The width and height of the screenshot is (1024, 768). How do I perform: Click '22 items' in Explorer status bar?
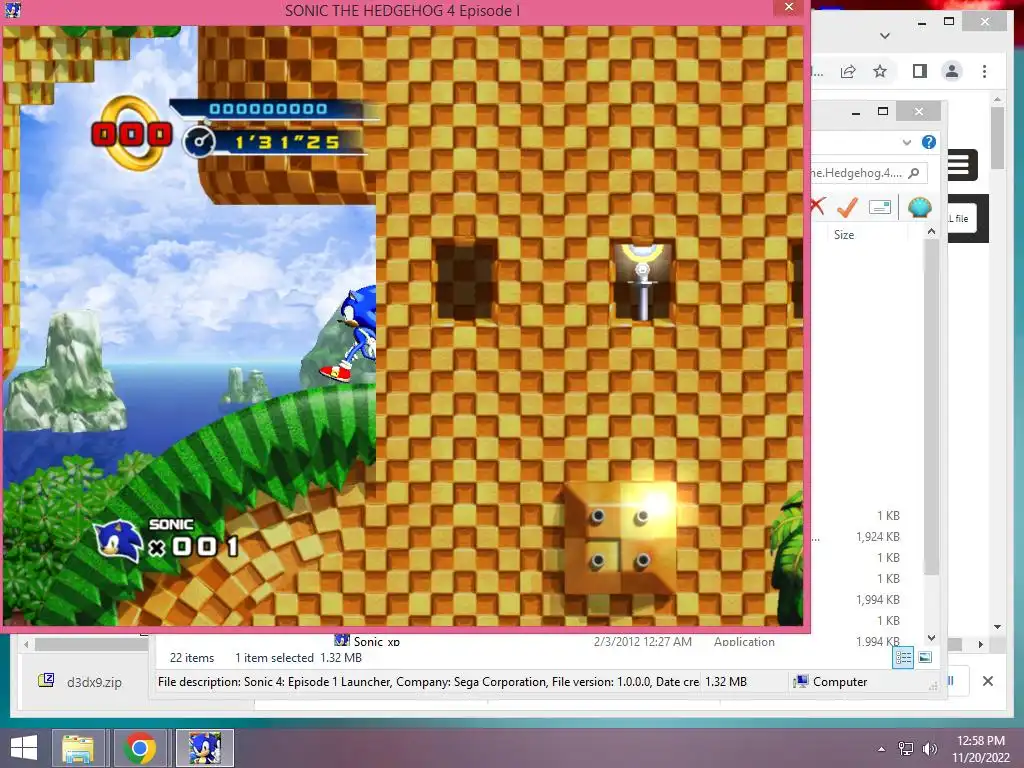click(191, 658)
